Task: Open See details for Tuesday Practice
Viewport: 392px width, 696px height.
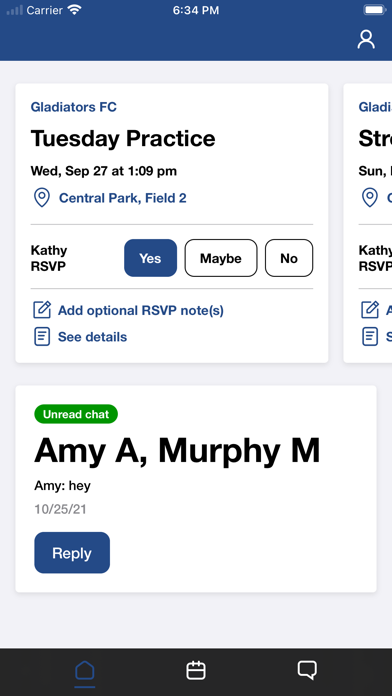Action: [92, 337]
